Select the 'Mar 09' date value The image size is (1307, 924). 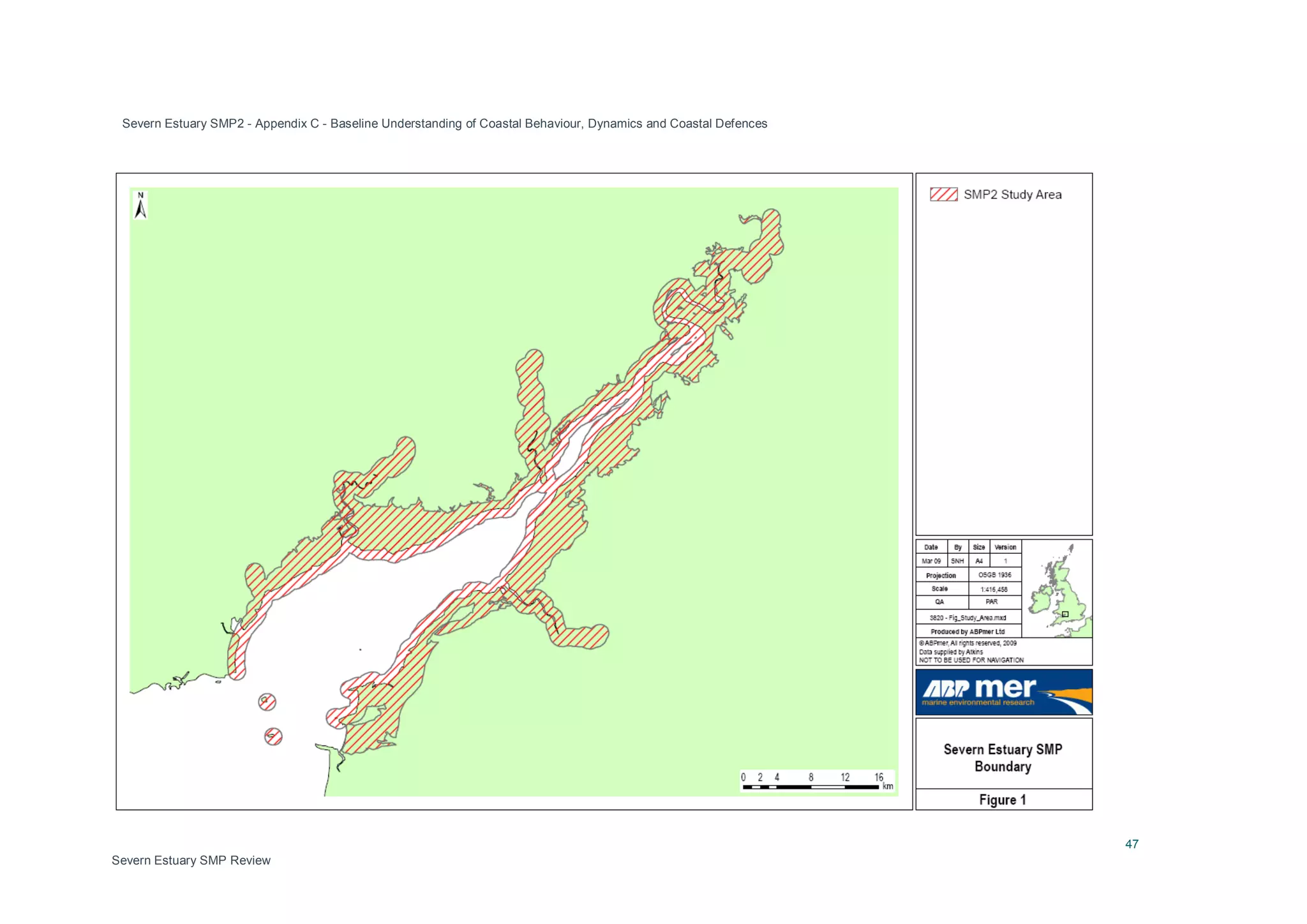(x=931, y=561)
